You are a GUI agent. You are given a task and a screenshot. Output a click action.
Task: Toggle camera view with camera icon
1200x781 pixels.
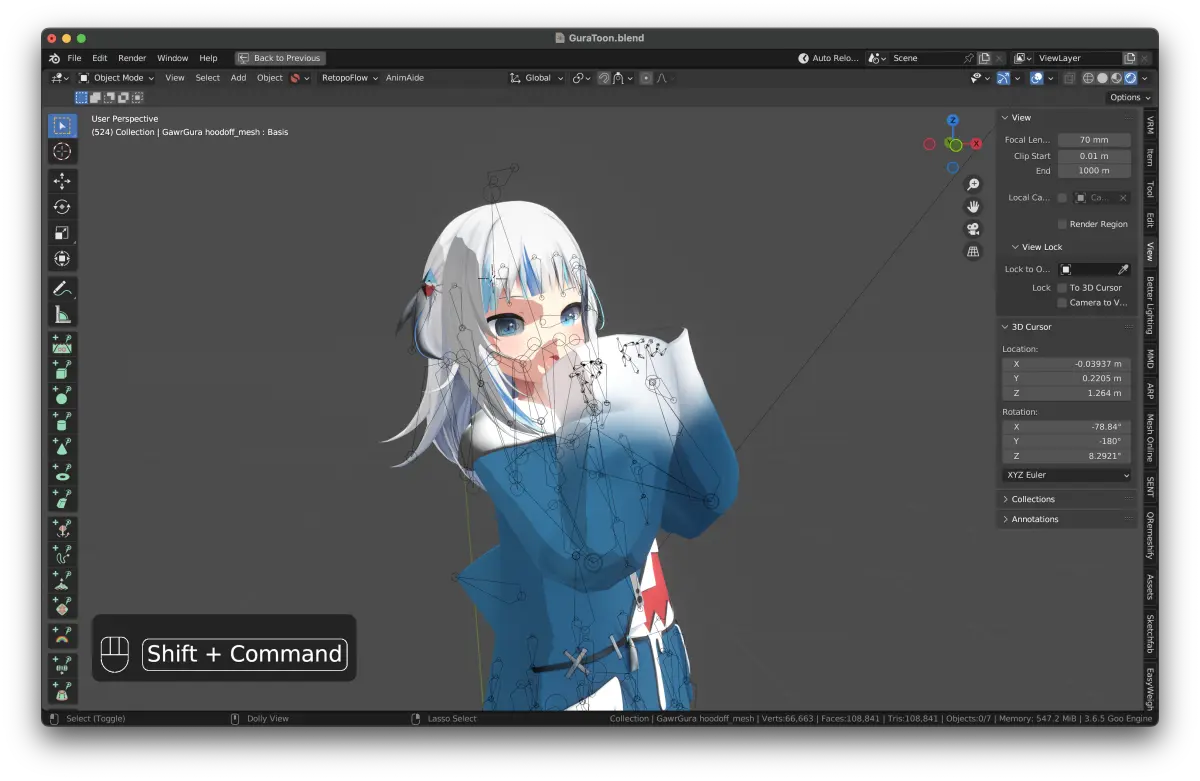point(973,229)
